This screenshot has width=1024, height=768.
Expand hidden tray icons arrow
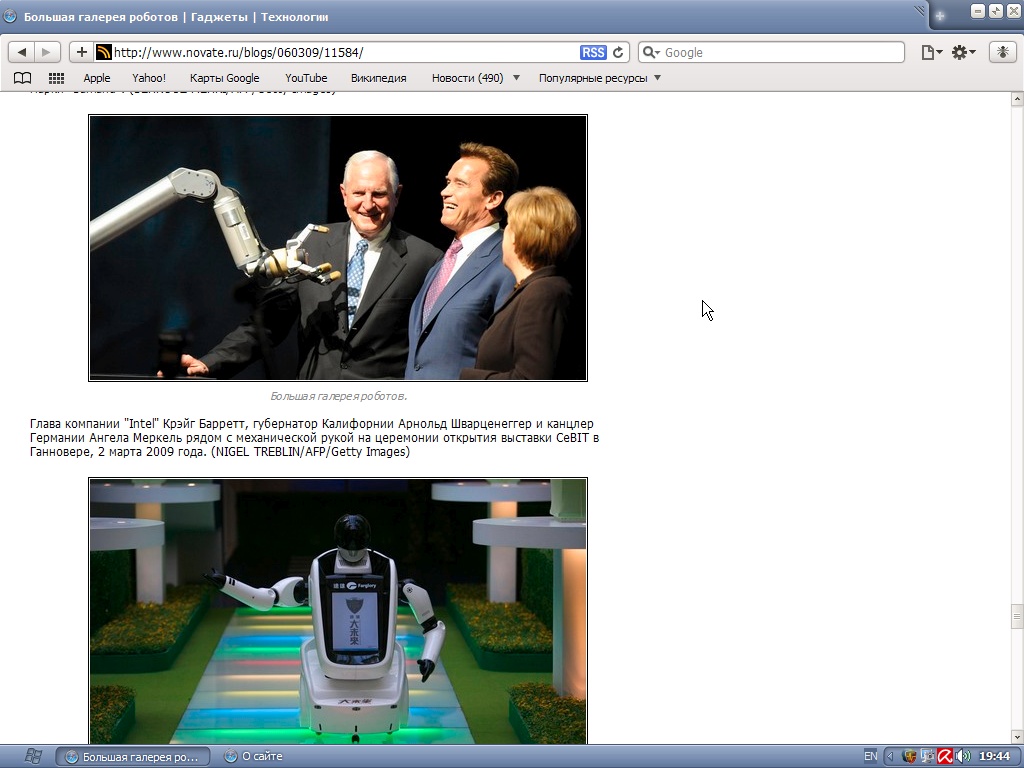889,756
